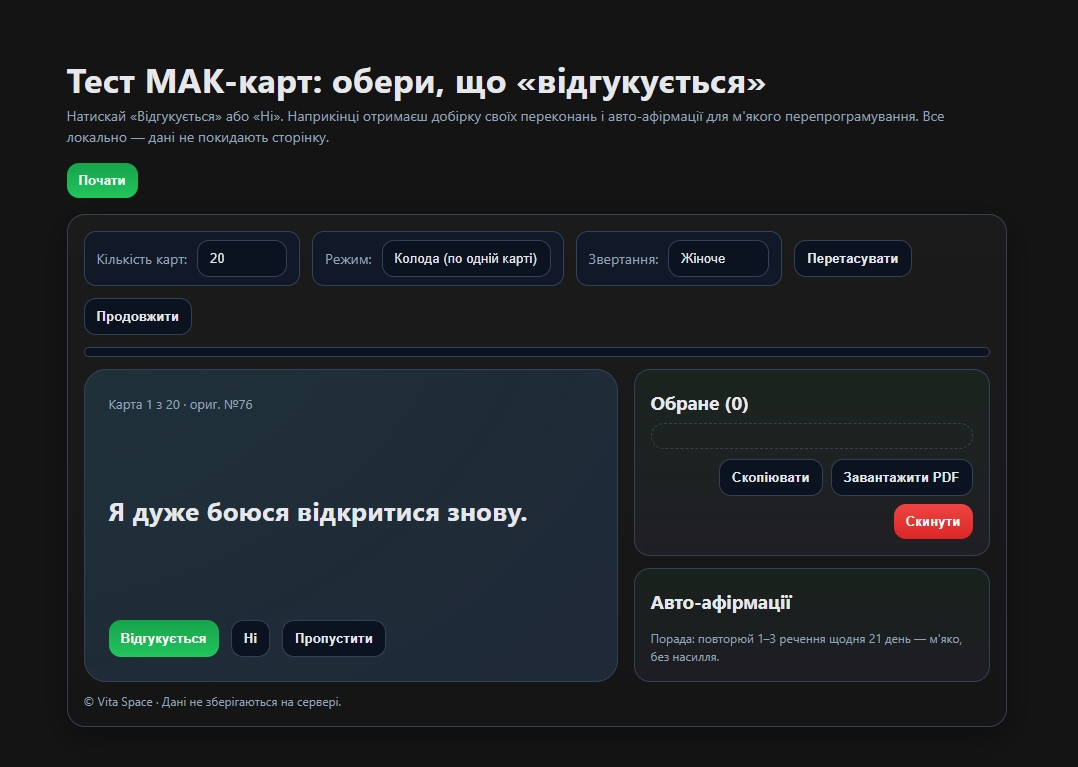Answer Ні for the current card

tap(250, 639)
